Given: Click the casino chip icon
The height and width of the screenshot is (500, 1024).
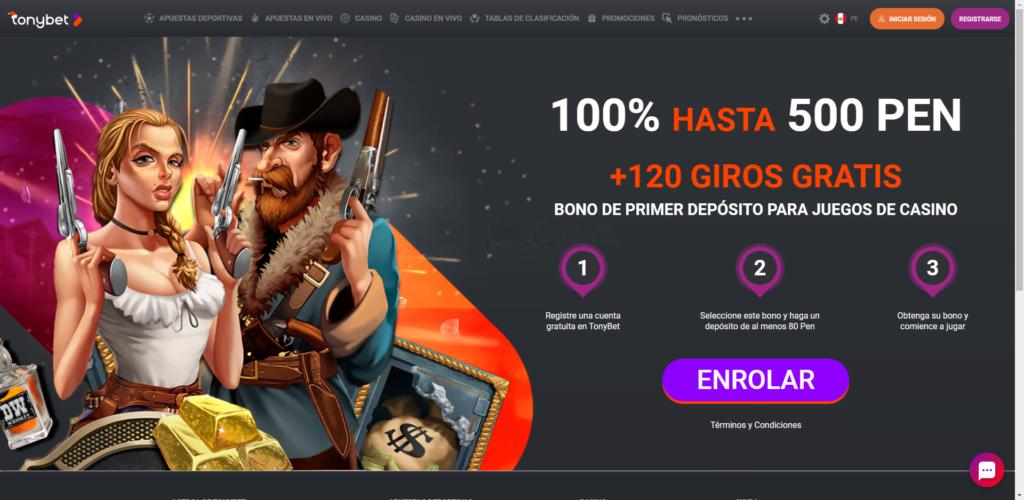Looking at the screenshot, I should pos(345,18).
